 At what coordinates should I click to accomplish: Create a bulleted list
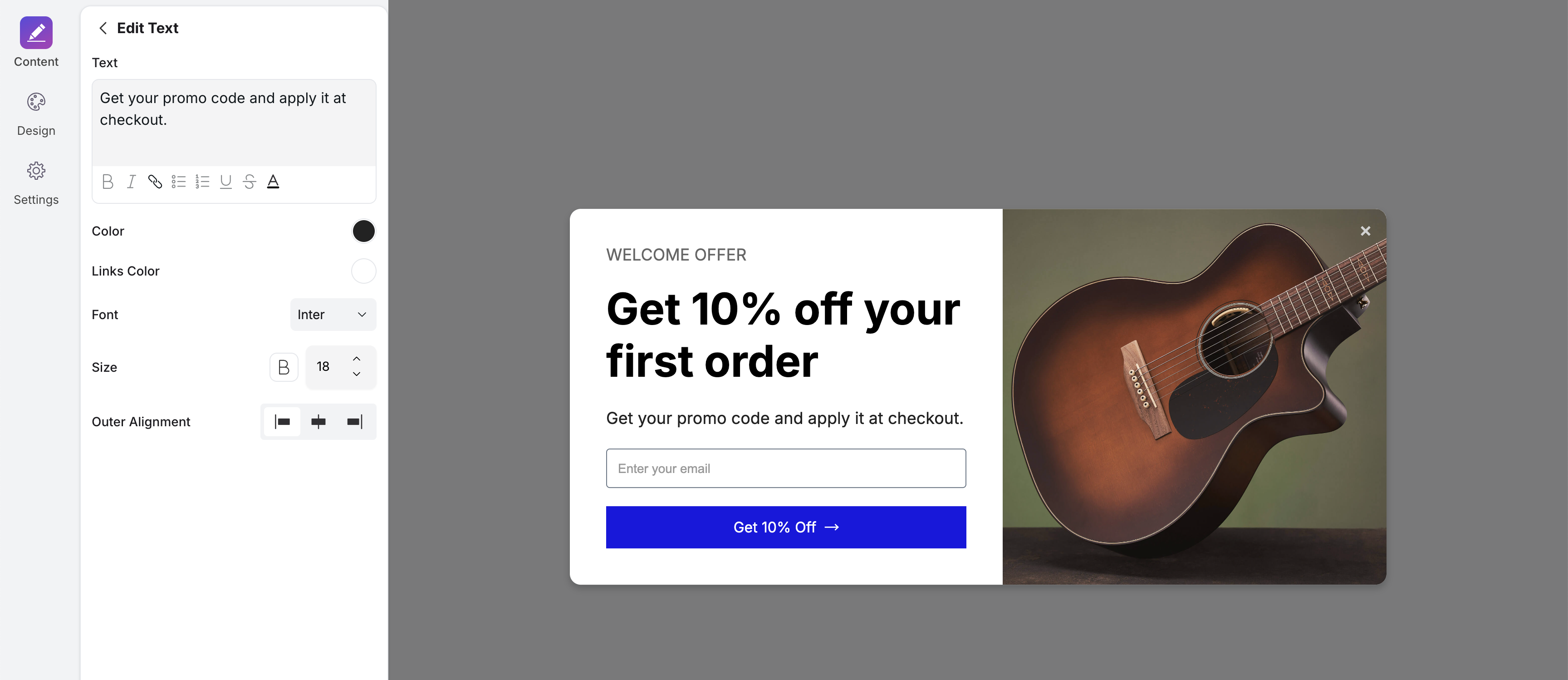pos(178,182)
